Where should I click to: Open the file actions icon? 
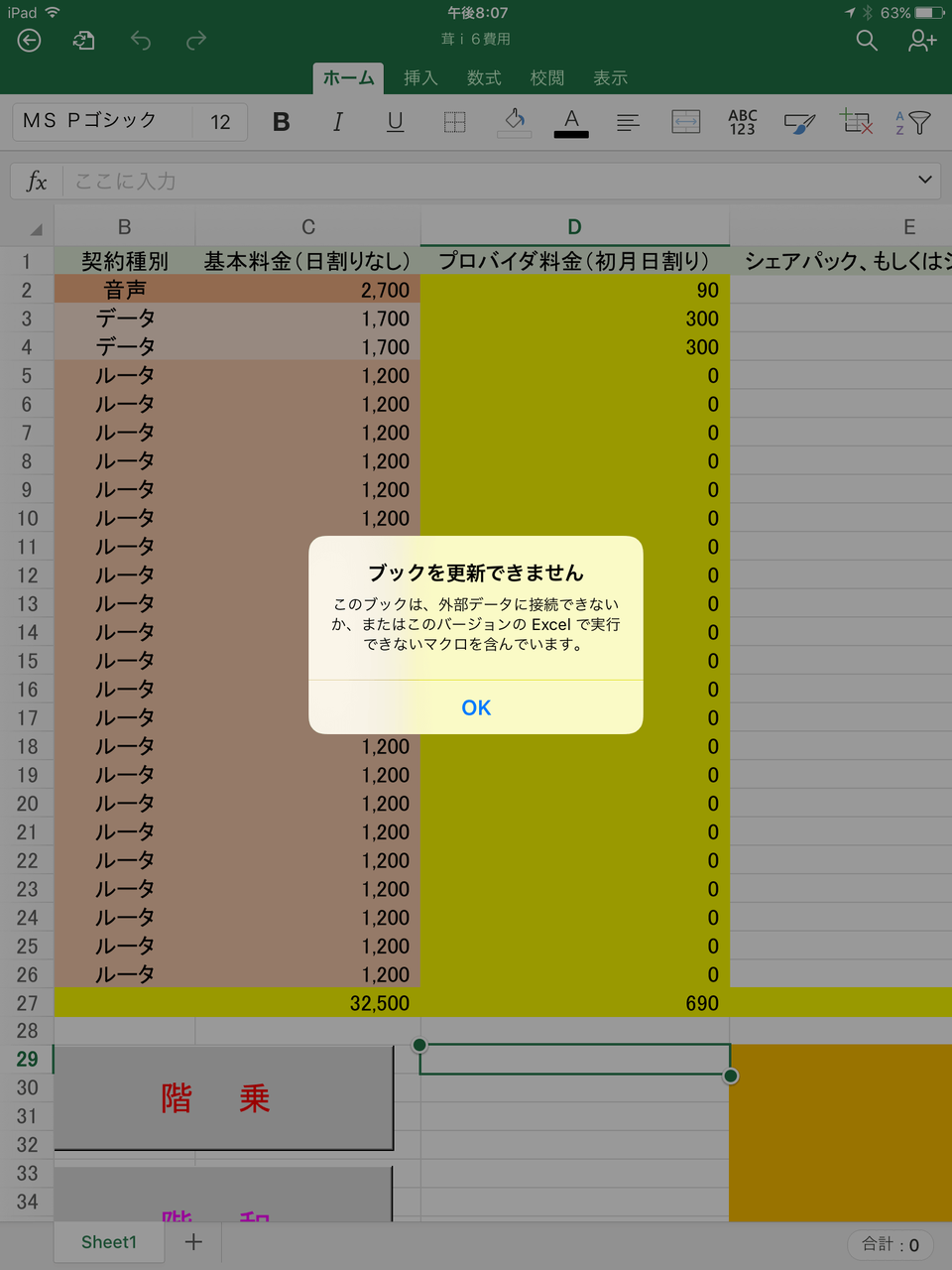coord(84,41)
